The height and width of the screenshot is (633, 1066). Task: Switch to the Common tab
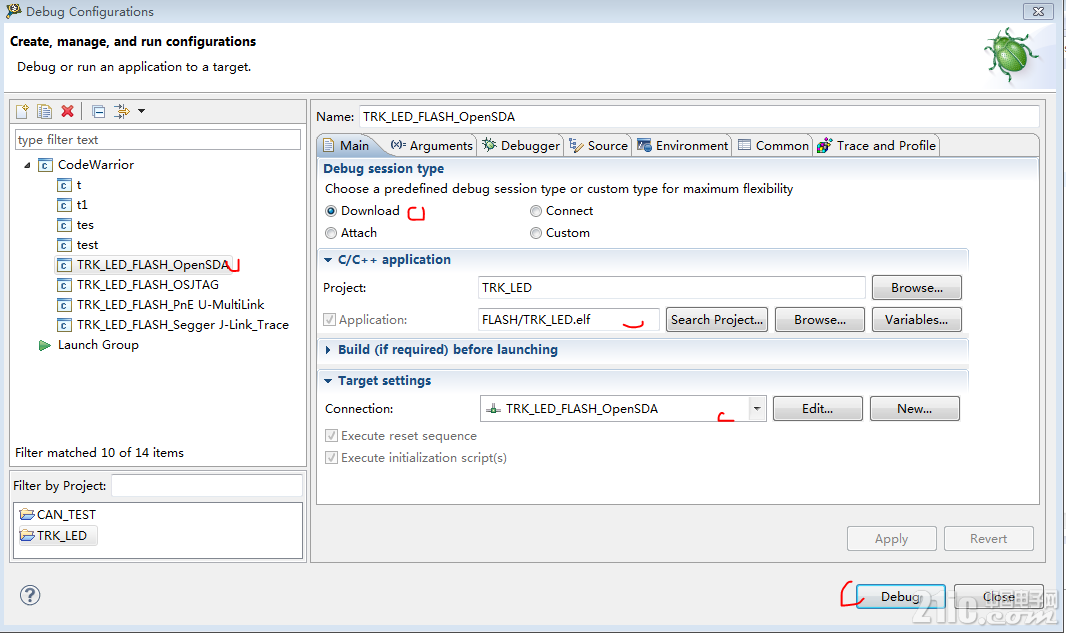click(773, 146)
